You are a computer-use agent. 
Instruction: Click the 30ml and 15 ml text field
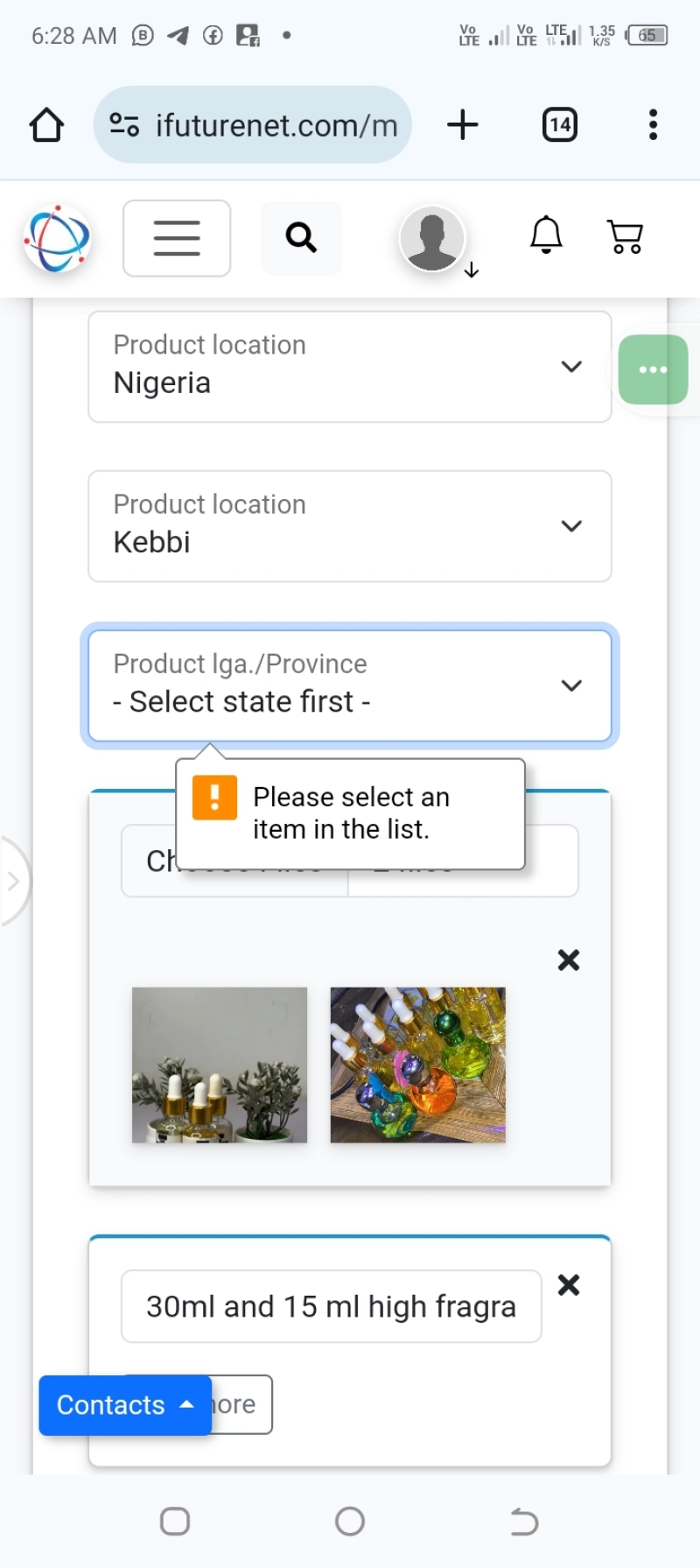click(331, 1306)
